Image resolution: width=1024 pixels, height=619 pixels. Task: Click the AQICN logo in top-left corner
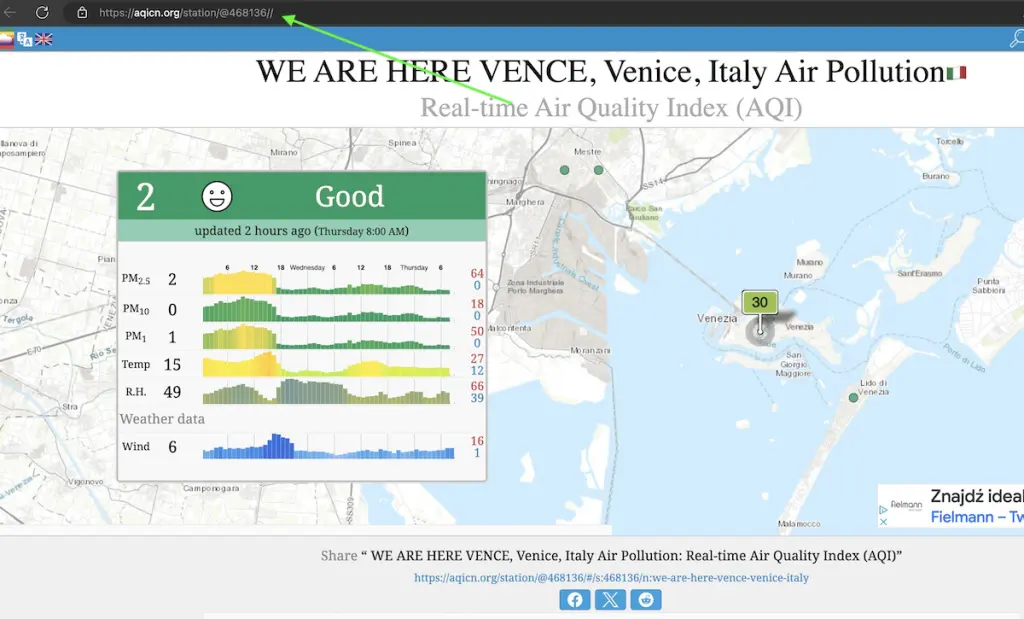[6, 39]
